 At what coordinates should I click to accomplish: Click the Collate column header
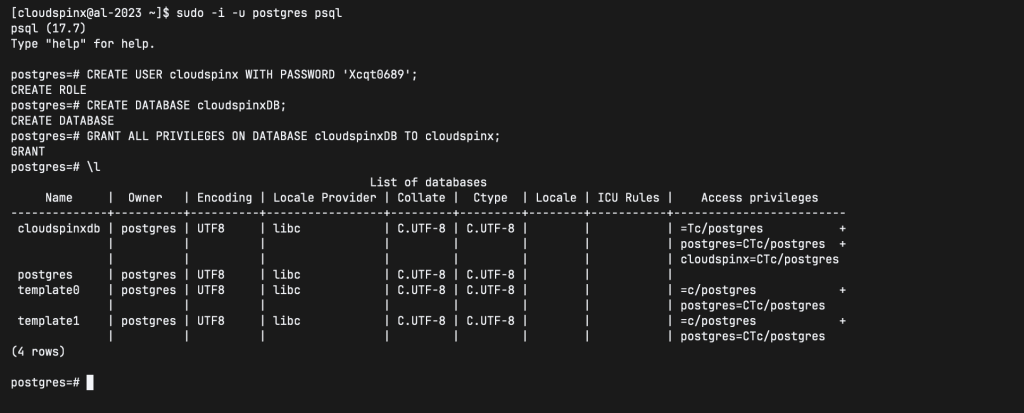(x=420, y=198)
